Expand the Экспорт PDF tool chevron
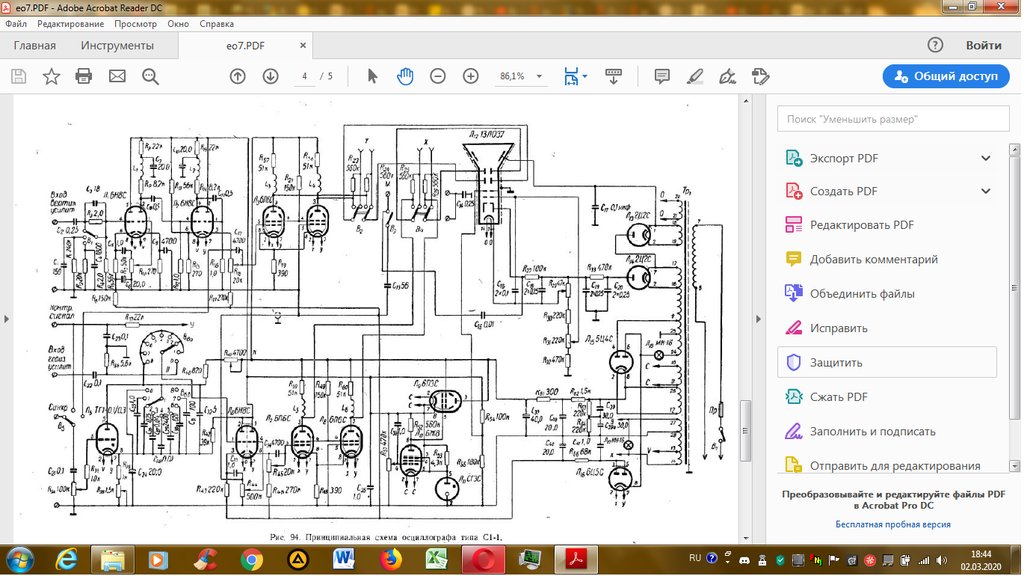Viewport: 1024px width, 576px height. point(985,158)
